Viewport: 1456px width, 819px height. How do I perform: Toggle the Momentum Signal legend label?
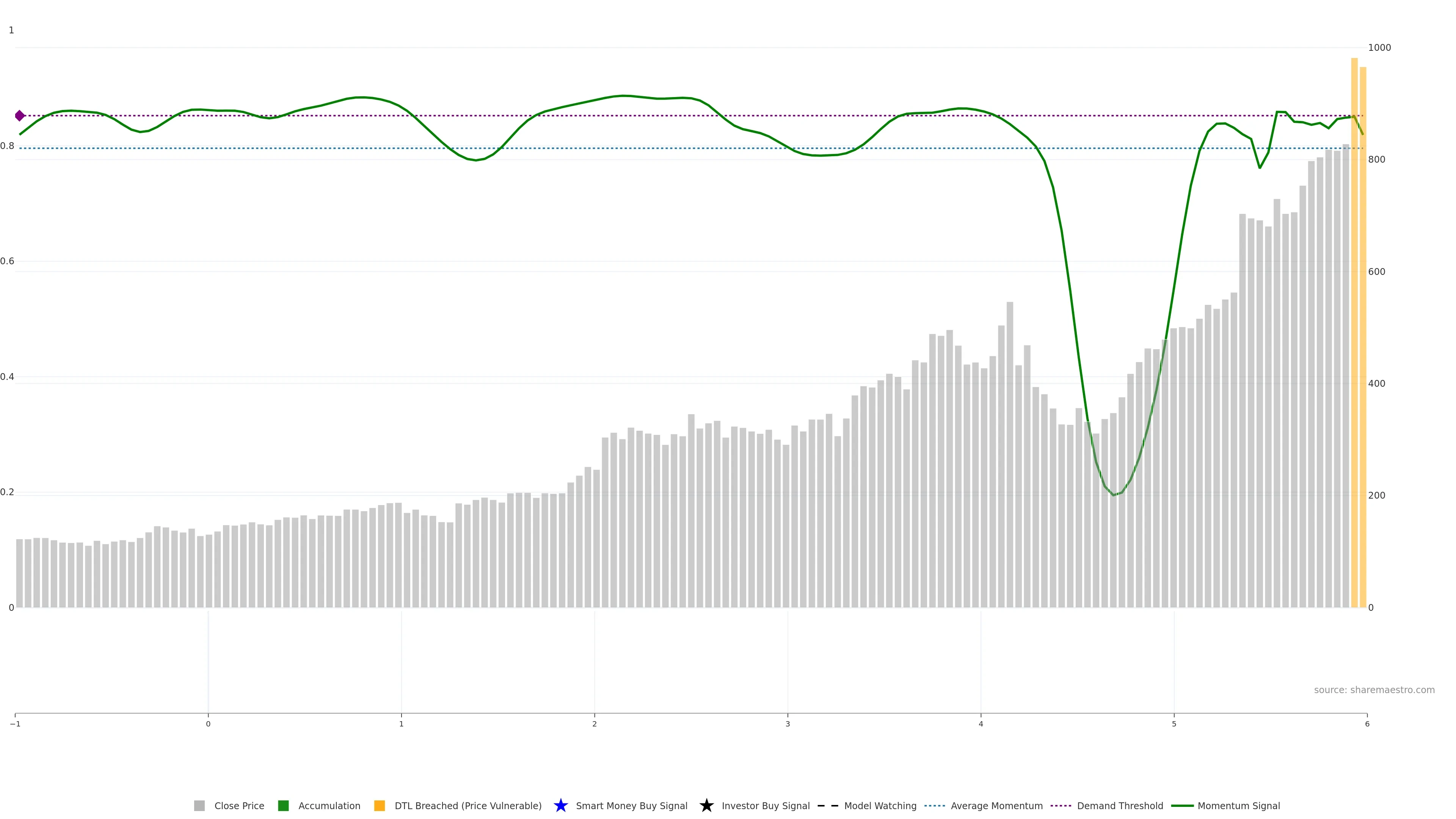pyautogui.click(x=1238, y=805)
